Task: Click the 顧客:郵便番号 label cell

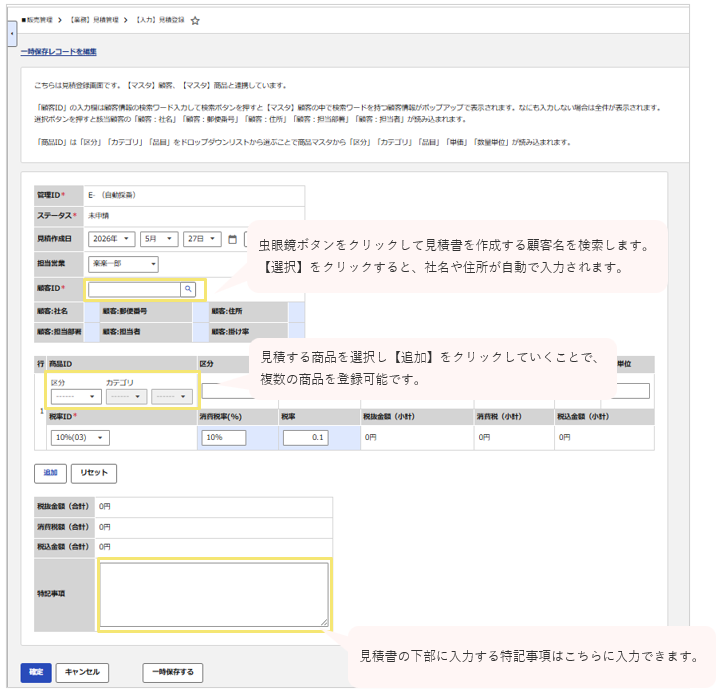Action: point(146,311)
